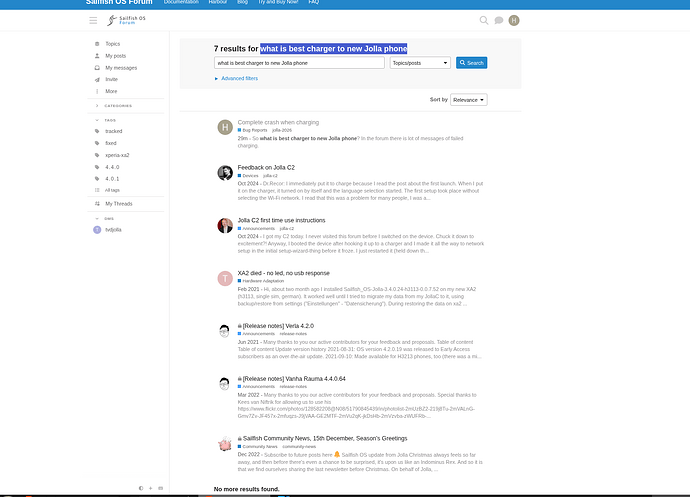Viewport: 690px width, 497px height.
Task: Click 'Community News' category badge
Action: pyautogui.click(x=257, y=446)
